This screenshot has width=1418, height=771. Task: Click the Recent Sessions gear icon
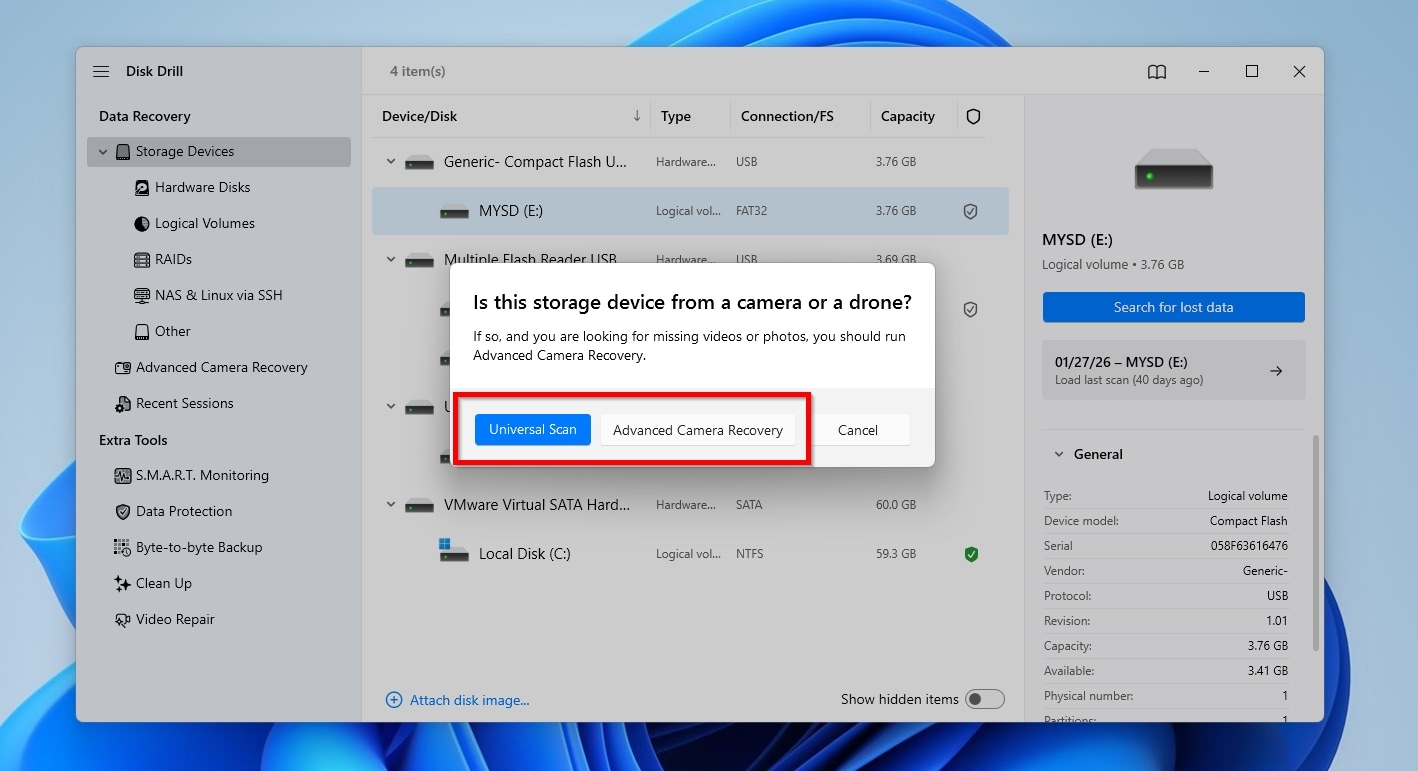pyautogui.click(x=123, y=404)
